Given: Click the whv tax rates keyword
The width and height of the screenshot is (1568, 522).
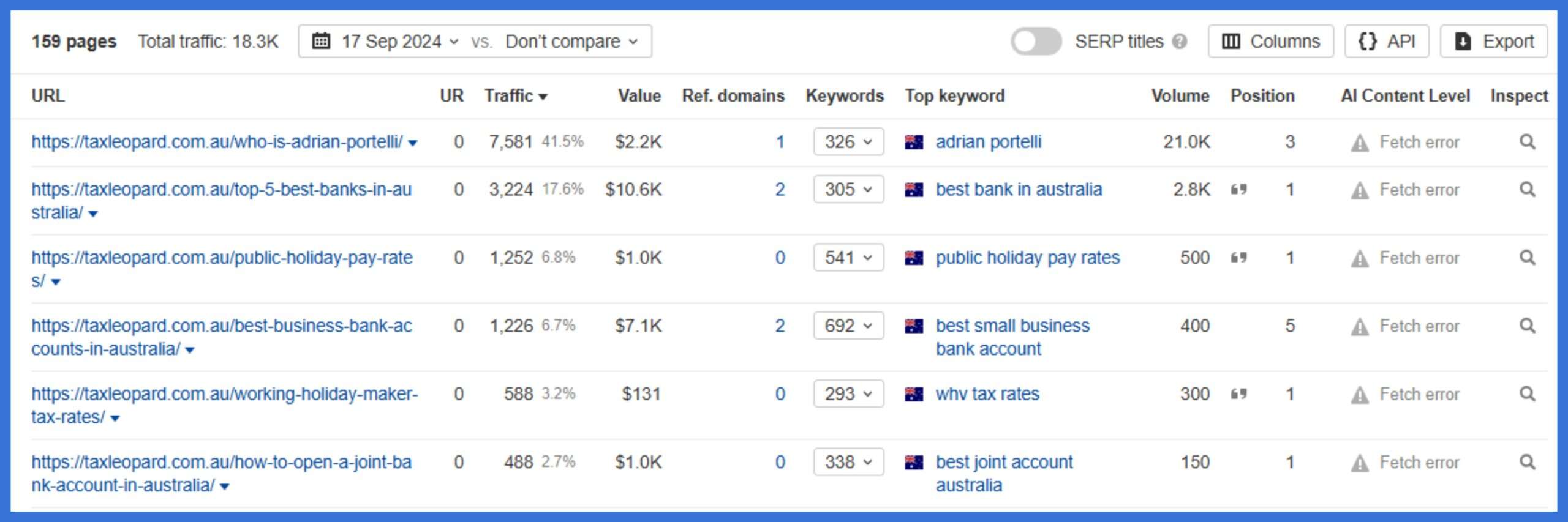Looking at the screenshot, I should coord(987,394).
